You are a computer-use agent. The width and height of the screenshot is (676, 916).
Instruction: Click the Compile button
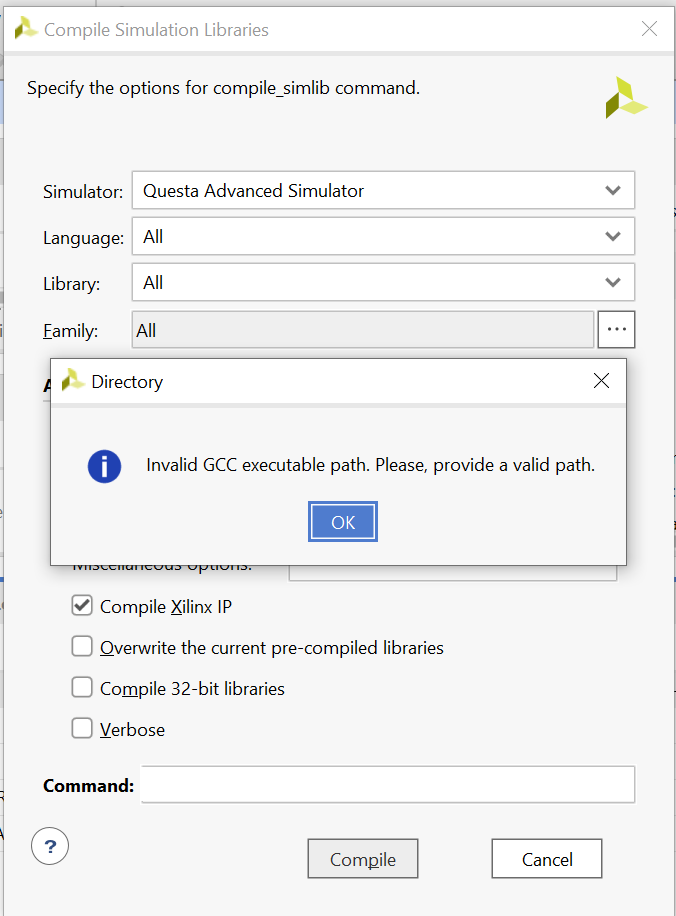coord(362,858)
